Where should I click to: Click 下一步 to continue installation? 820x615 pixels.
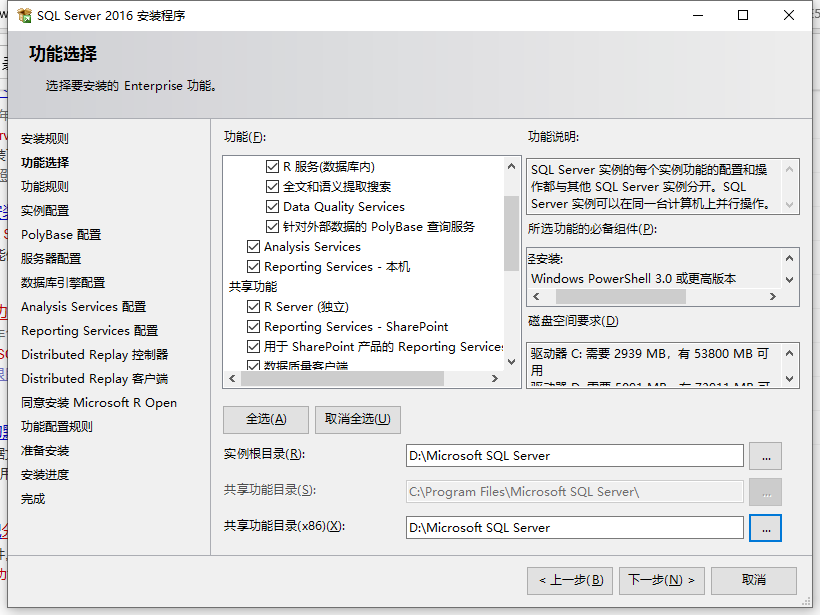click(x=661, y=580)
